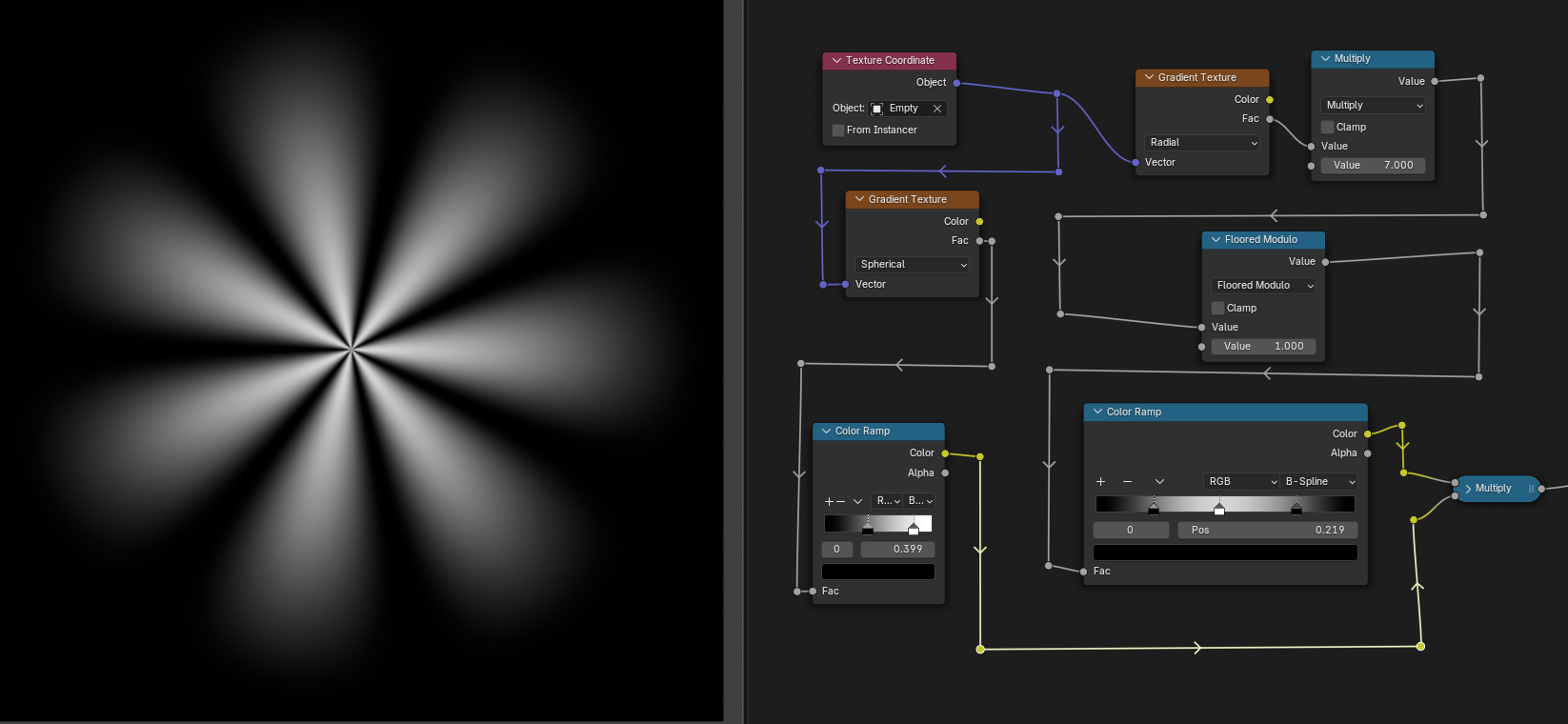Toggle Clamp in the Multiply node
Image resolution: width=1568 pixels, height=724 pixels.
[x=1328, y=127]
